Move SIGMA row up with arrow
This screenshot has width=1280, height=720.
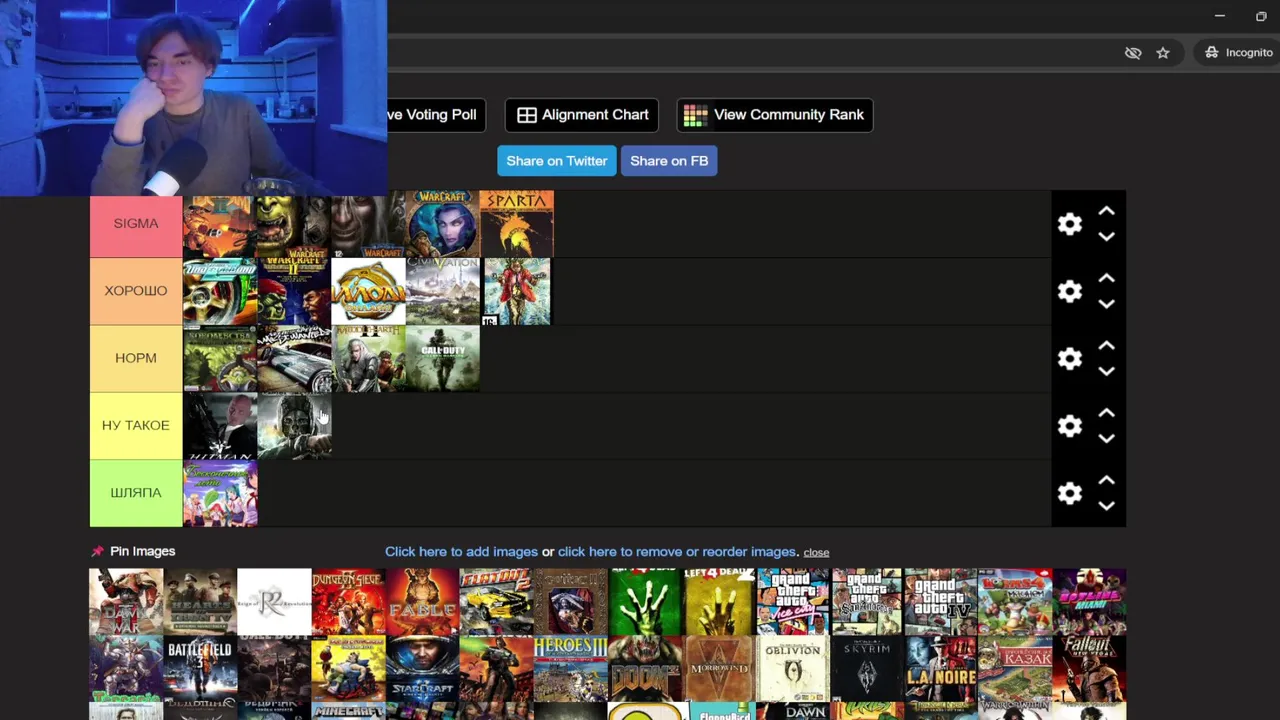coord(1106,211)
